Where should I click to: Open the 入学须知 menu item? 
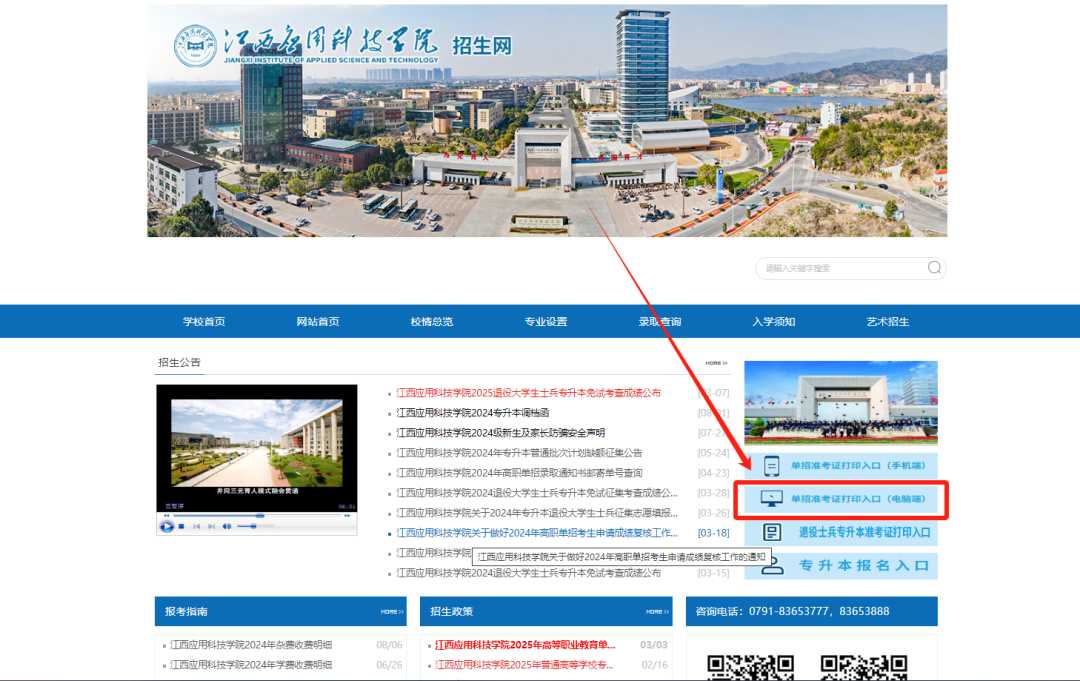click(x=773, y=322)
